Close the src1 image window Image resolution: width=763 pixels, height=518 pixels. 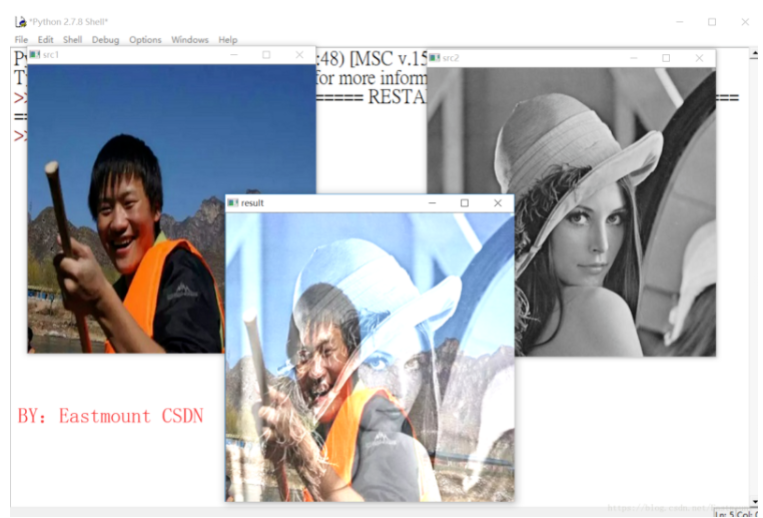(299, 55)
